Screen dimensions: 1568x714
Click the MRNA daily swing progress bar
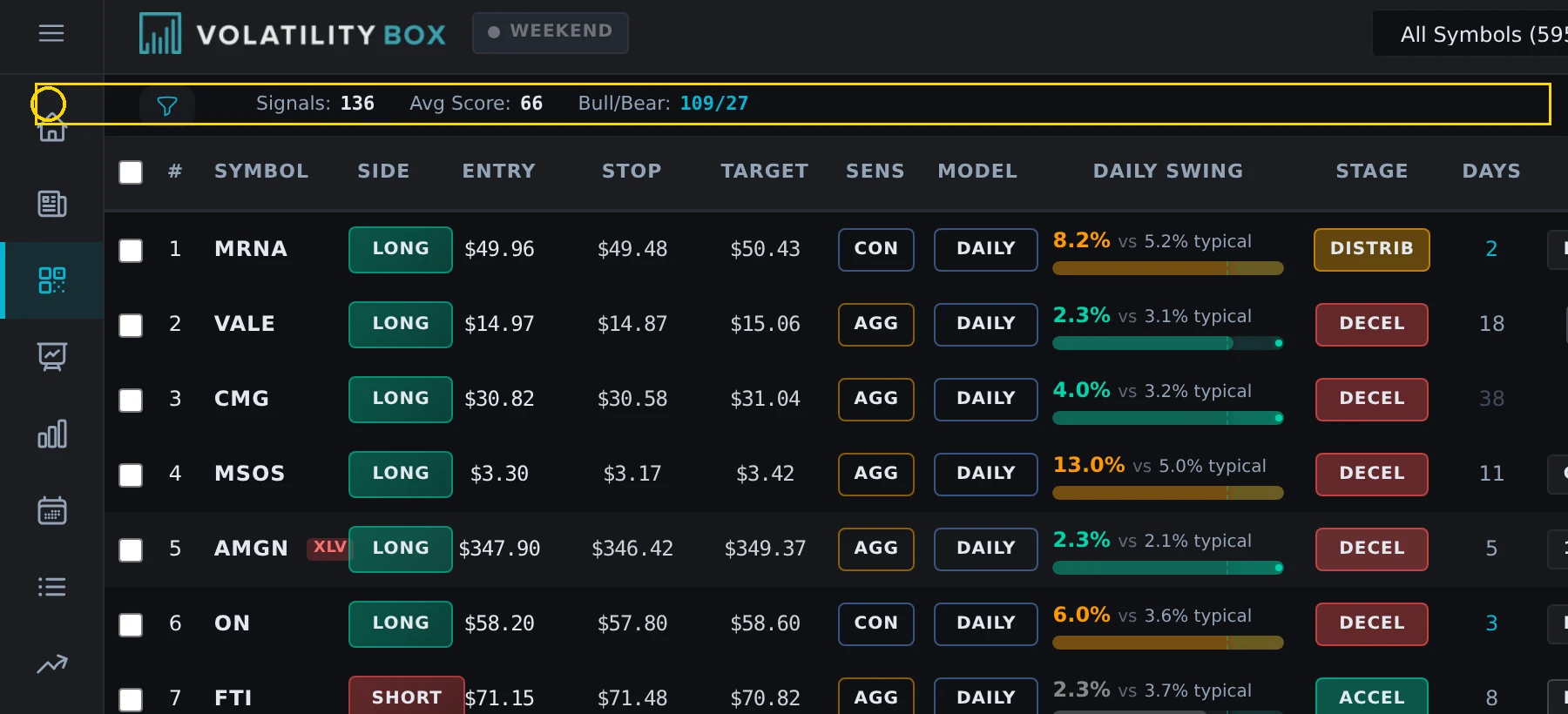(x=1168, y=268)
